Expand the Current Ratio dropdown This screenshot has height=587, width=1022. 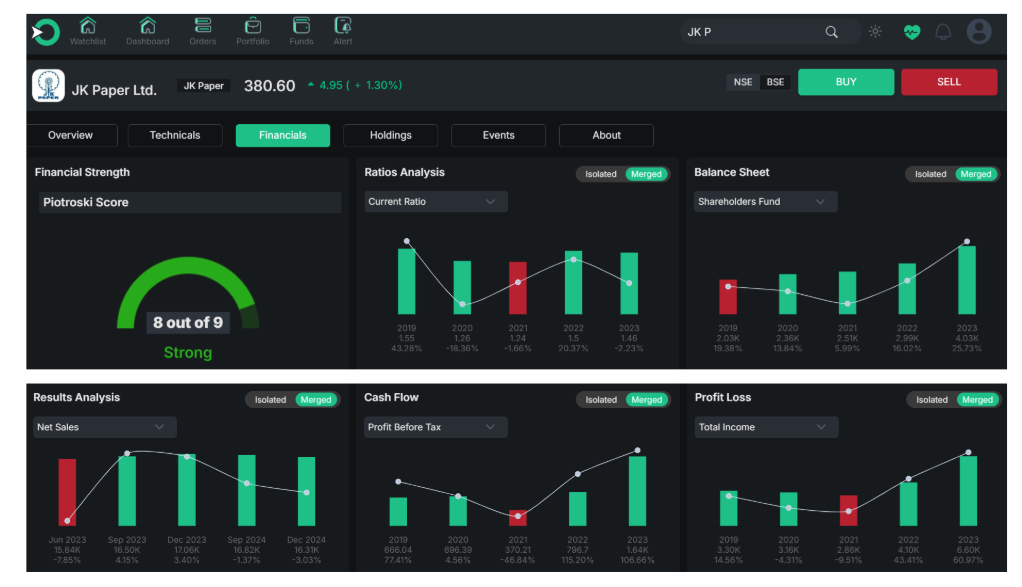coord(435,202)
